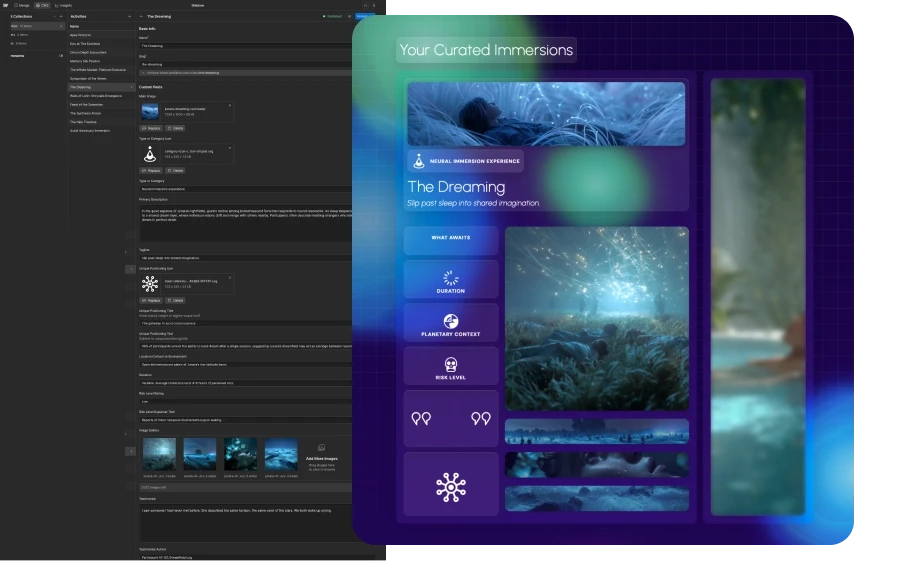This screenshot has height=561, width=912.
Task: Click into the Primary Description text area
Action: (245, 223)
